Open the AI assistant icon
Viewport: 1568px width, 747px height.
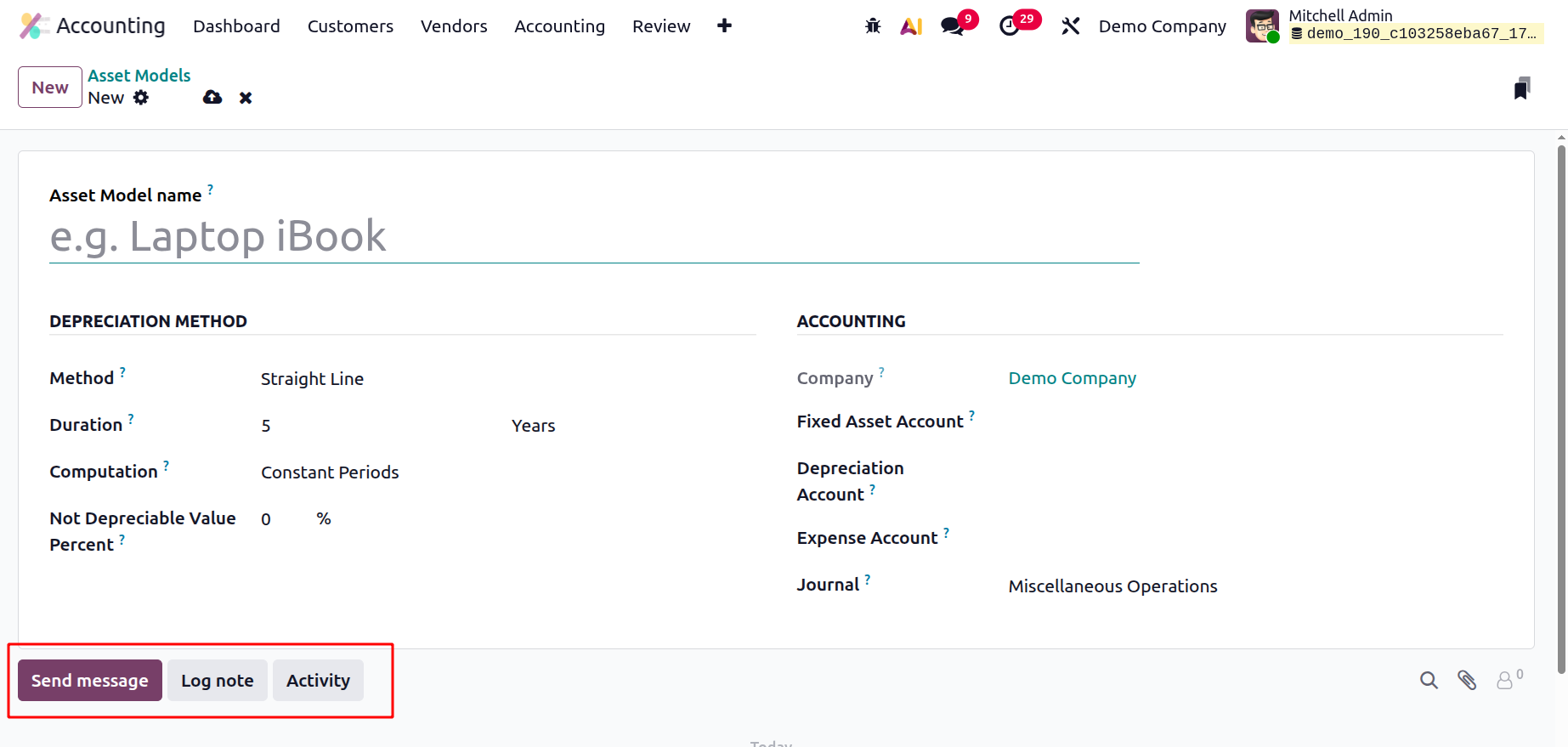[x=911, y=26]
